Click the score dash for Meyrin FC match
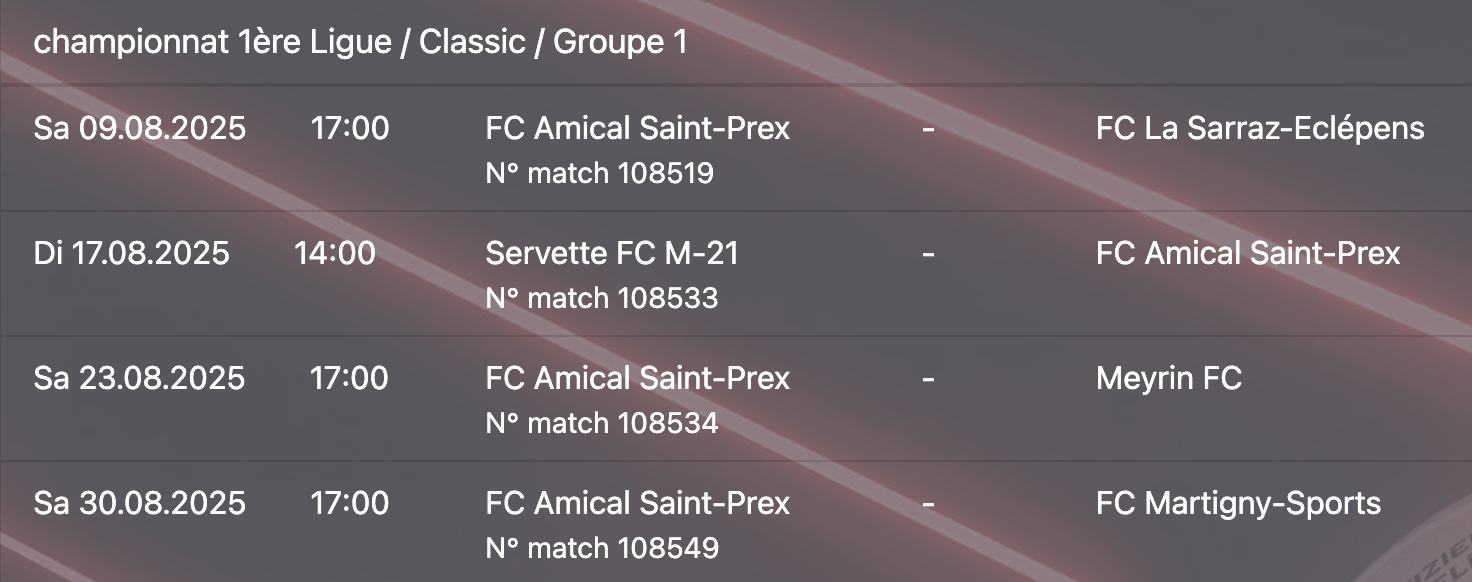 click(928, 380)
